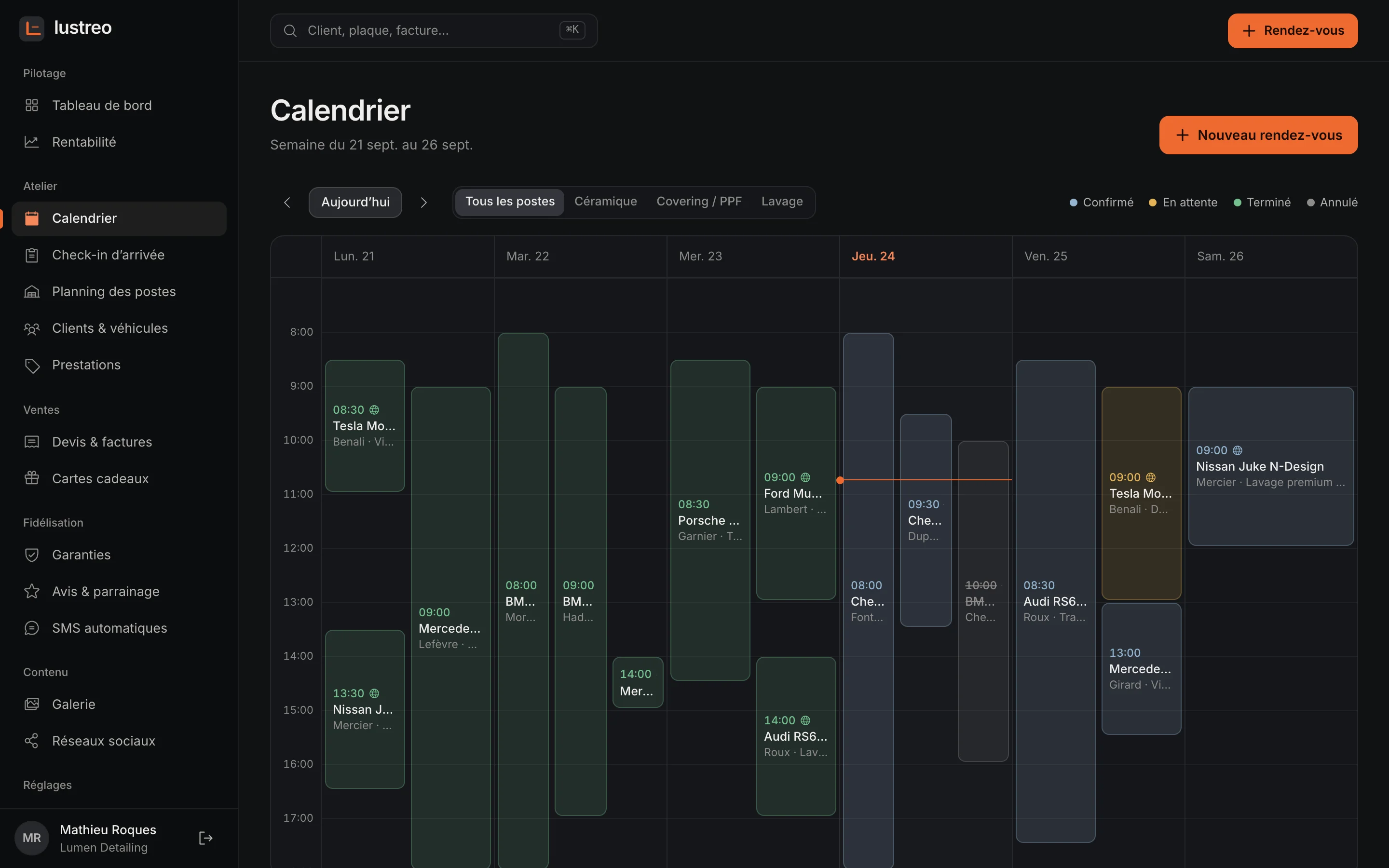This screenshot has height=868, width=1389.
Task: Open the Nissan Juke N-Design appointment on Saturday
Action: [x=1271, y=466]
